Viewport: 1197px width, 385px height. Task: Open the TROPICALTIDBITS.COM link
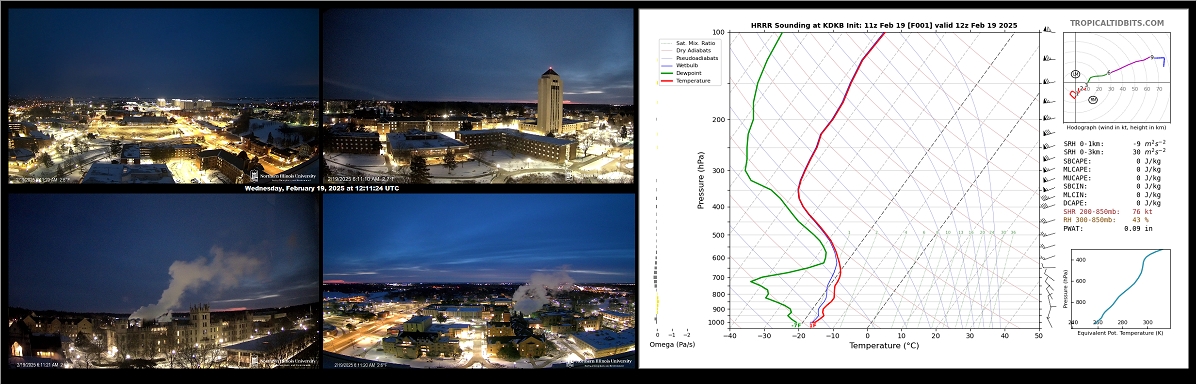[x=1117, y=24]
